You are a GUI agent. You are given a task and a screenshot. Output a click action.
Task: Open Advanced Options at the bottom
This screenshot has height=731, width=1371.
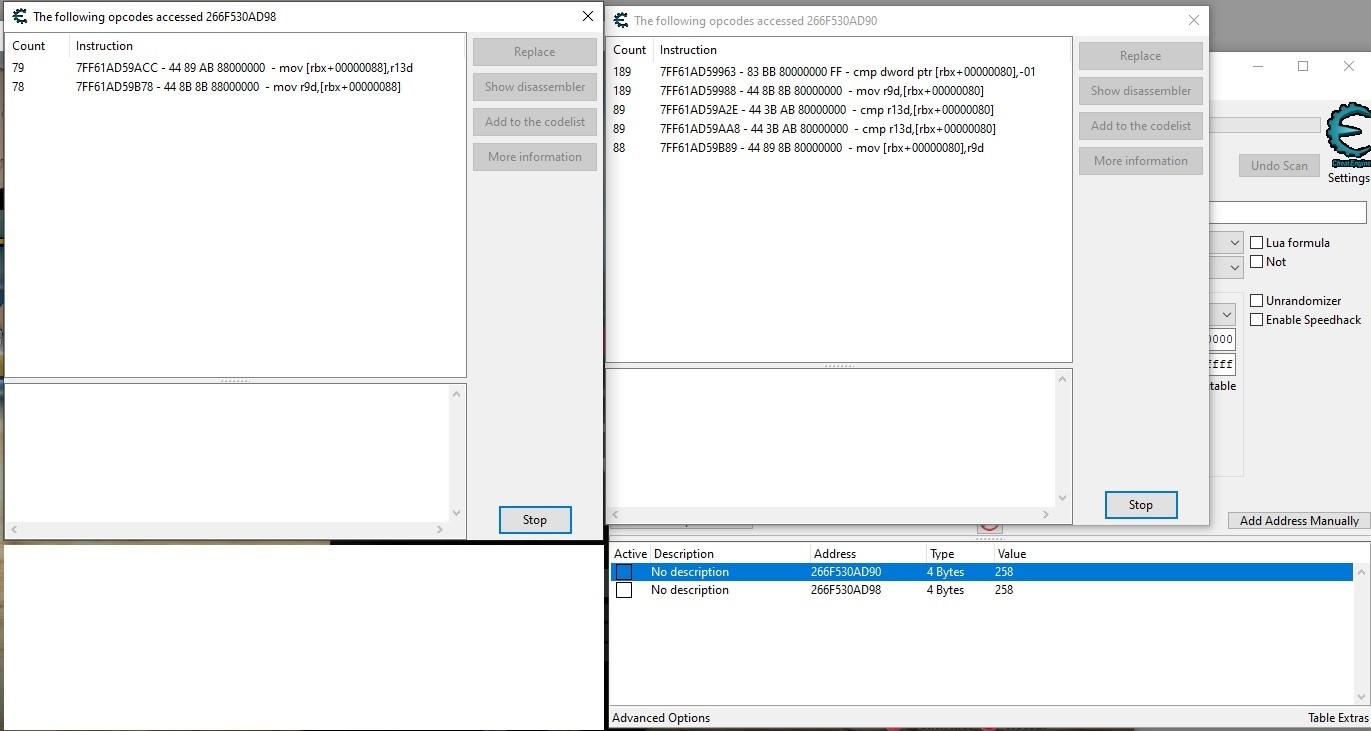(661, 718)
